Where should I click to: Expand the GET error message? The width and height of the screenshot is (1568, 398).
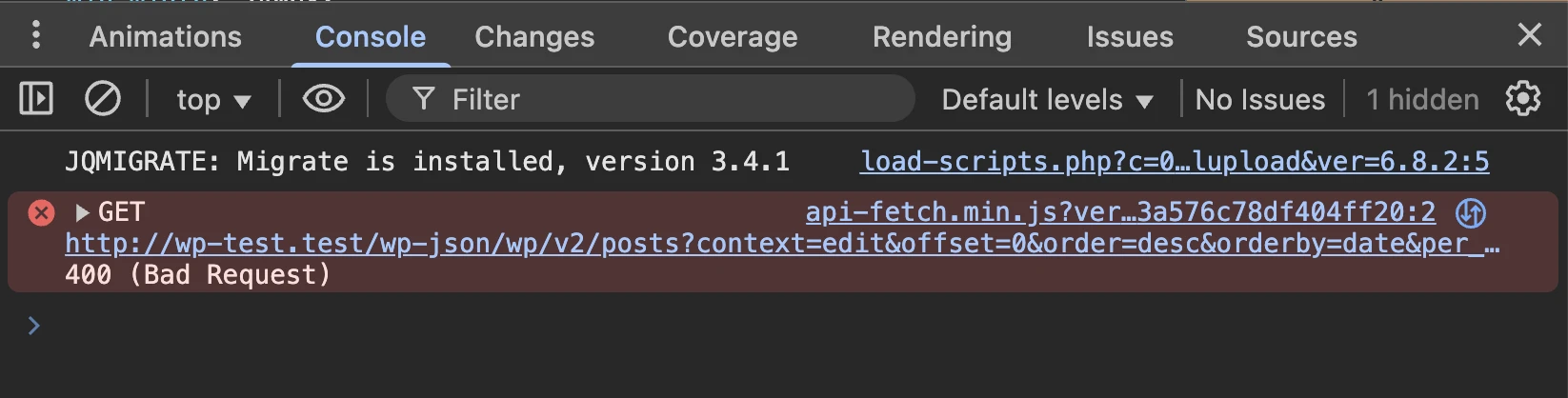[83, 212]
